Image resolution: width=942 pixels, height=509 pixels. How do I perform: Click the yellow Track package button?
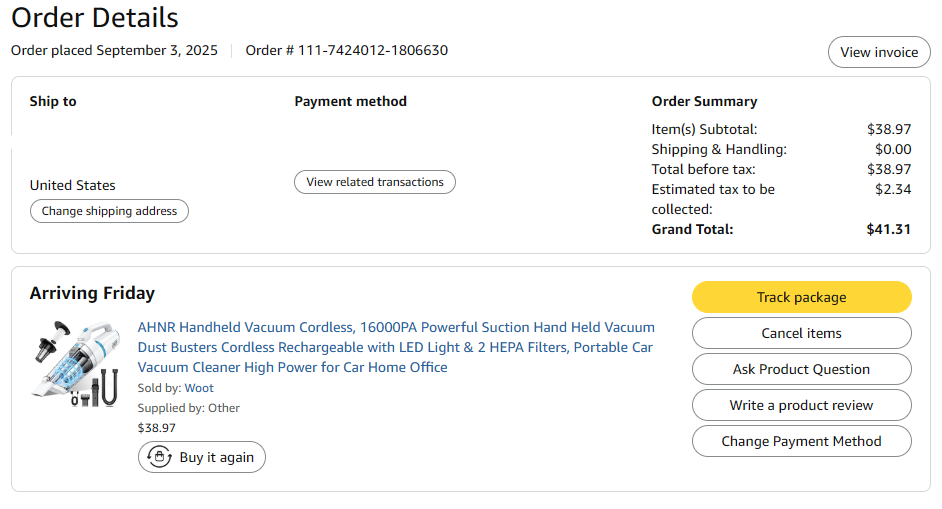801,297
